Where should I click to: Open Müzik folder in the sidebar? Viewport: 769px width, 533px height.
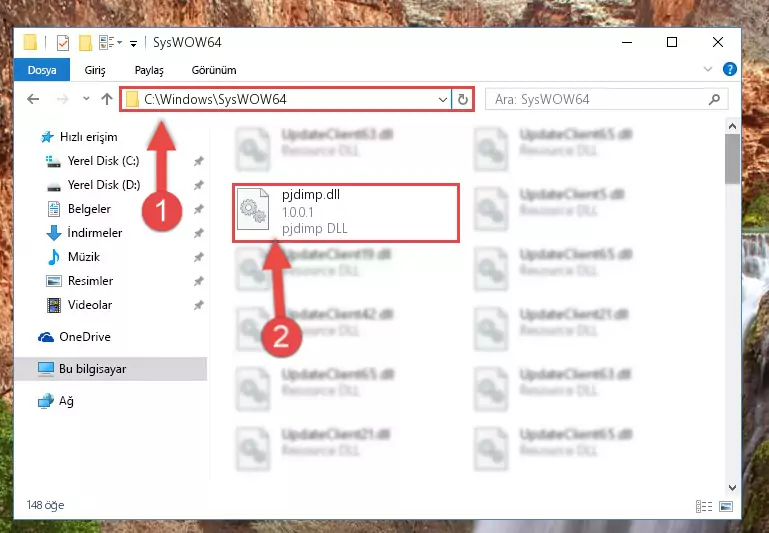[84, 257]
